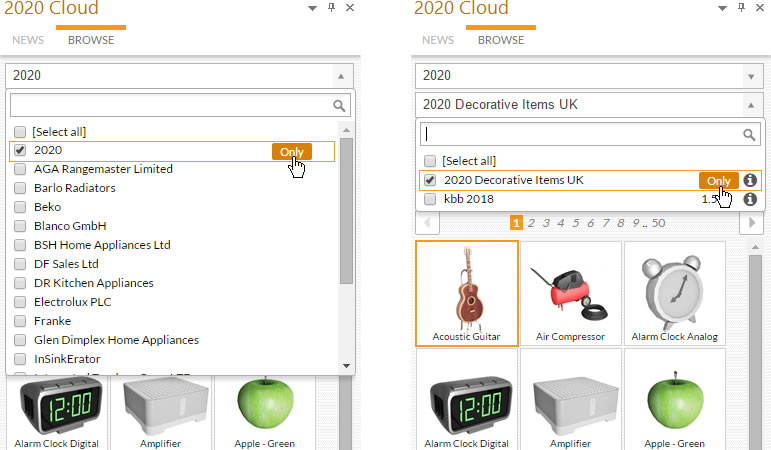Click Only button beside 2020 manufacturer

point(292,152)
